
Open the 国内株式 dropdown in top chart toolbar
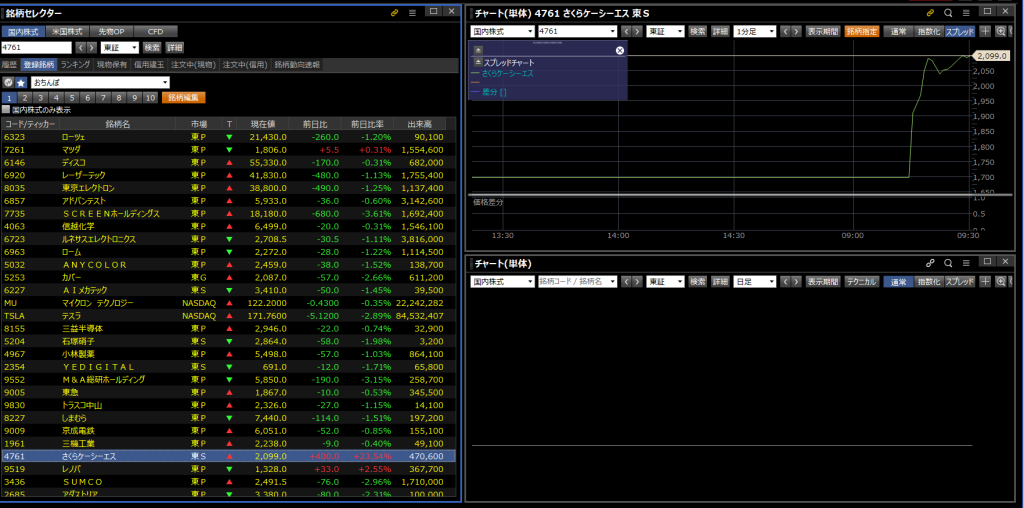pyautogui.click(x=502, y=31)
